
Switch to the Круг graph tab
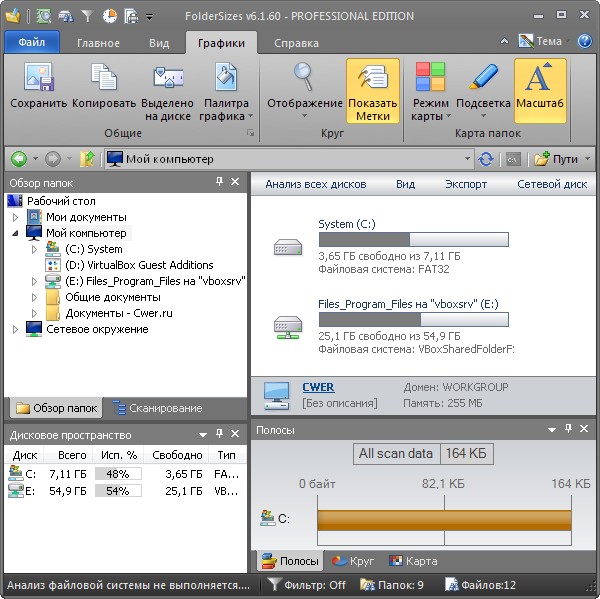pyautogui.click(x=353, y=561)
